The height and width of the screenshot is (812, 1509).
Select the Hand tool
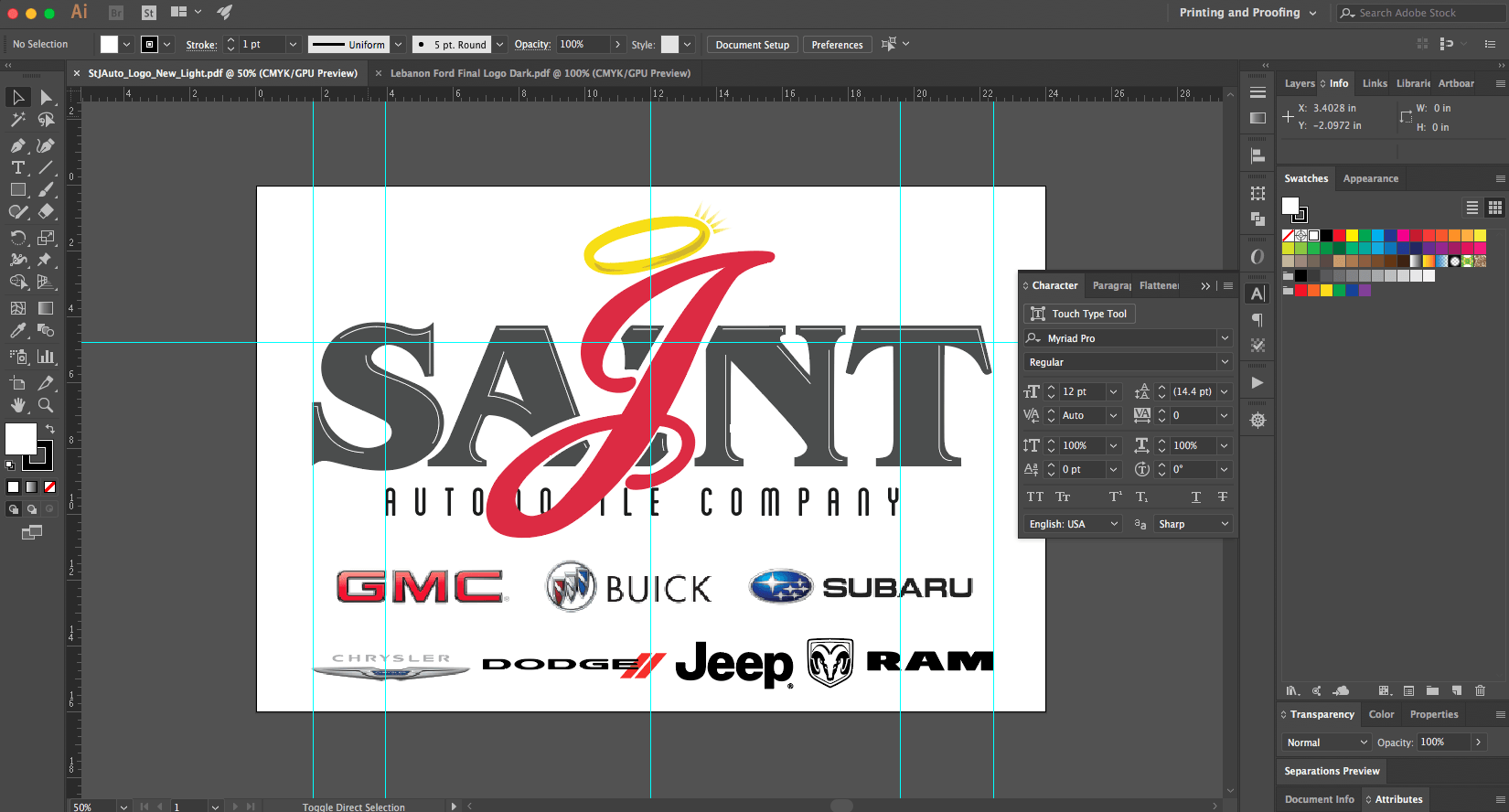click(17, 405)
